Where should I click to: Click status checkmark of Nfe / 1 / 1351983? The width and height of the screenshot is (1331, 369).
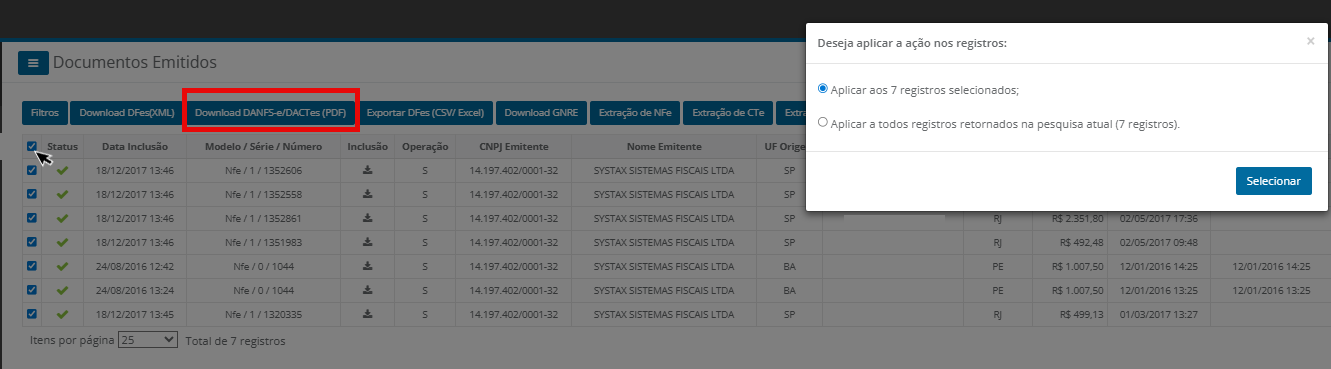click(62, 242)
